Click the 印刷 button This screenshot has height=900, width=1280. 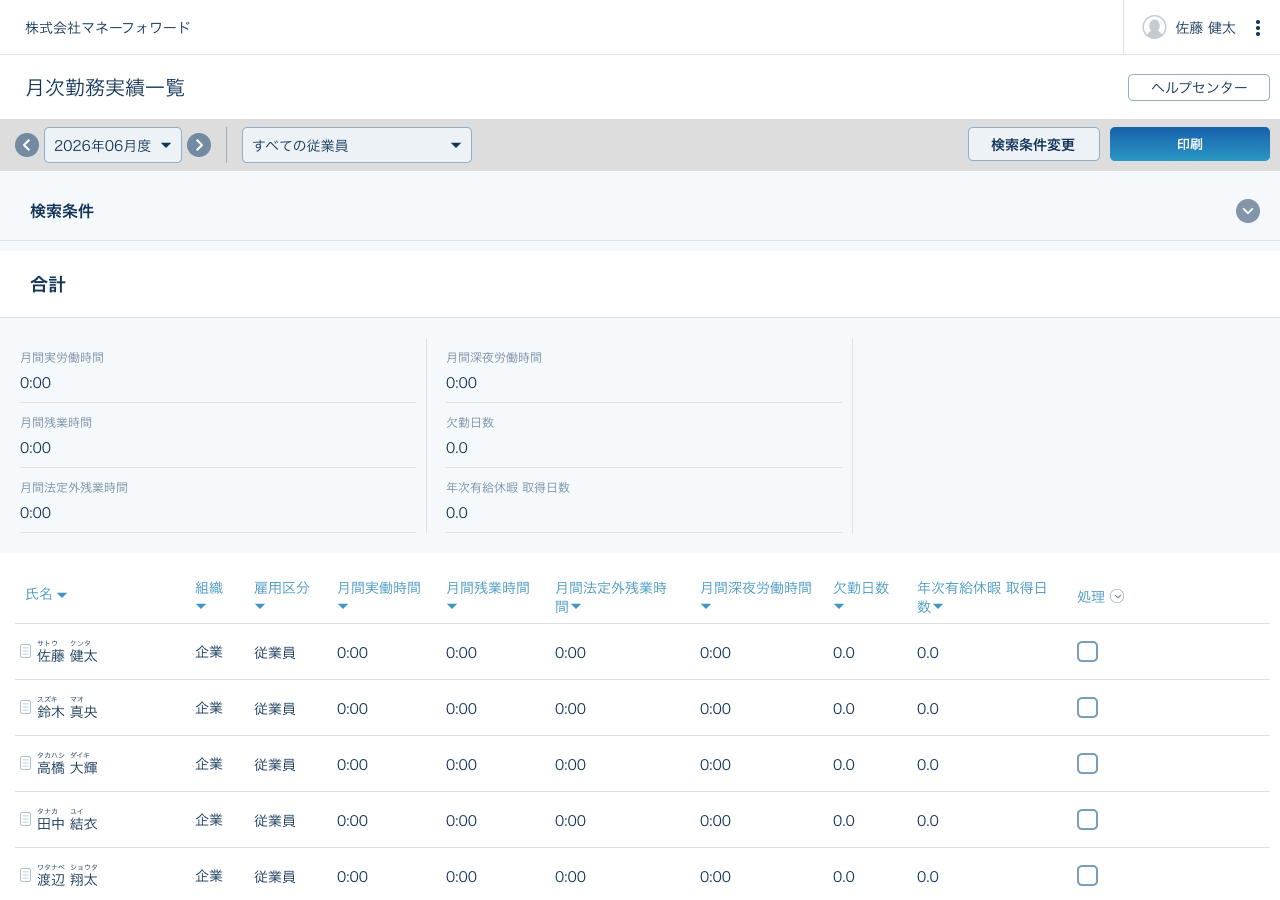point(1189,143)
